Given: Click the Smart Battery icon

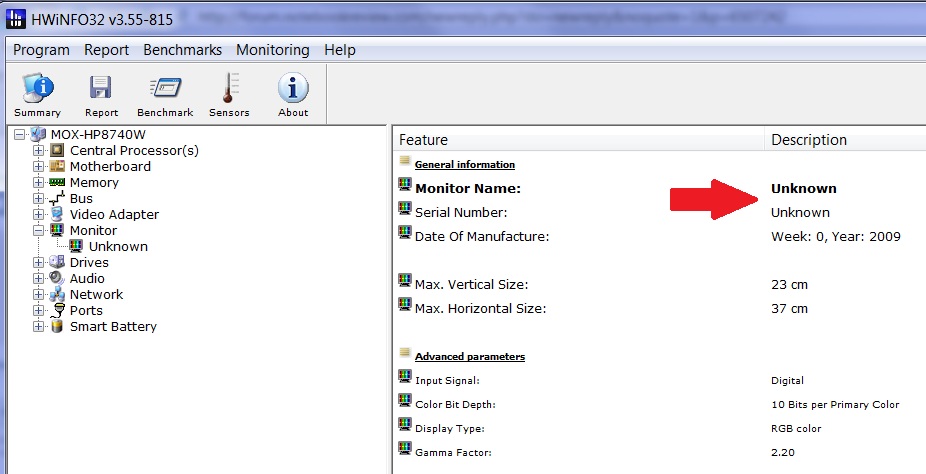Looking at the screenshot, I should coord(57,326).
